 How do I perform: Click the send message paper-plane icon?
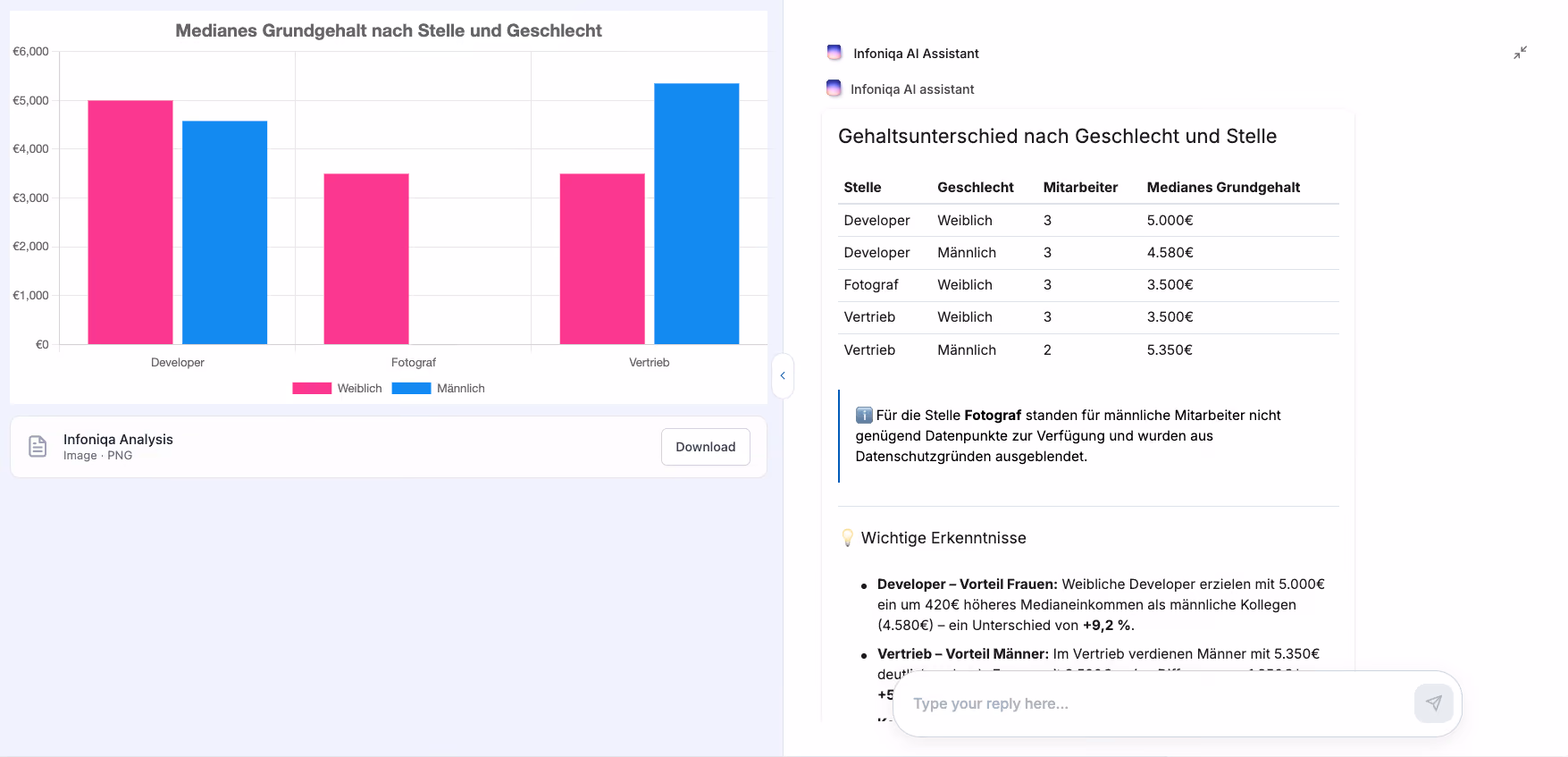(1433, 703)
